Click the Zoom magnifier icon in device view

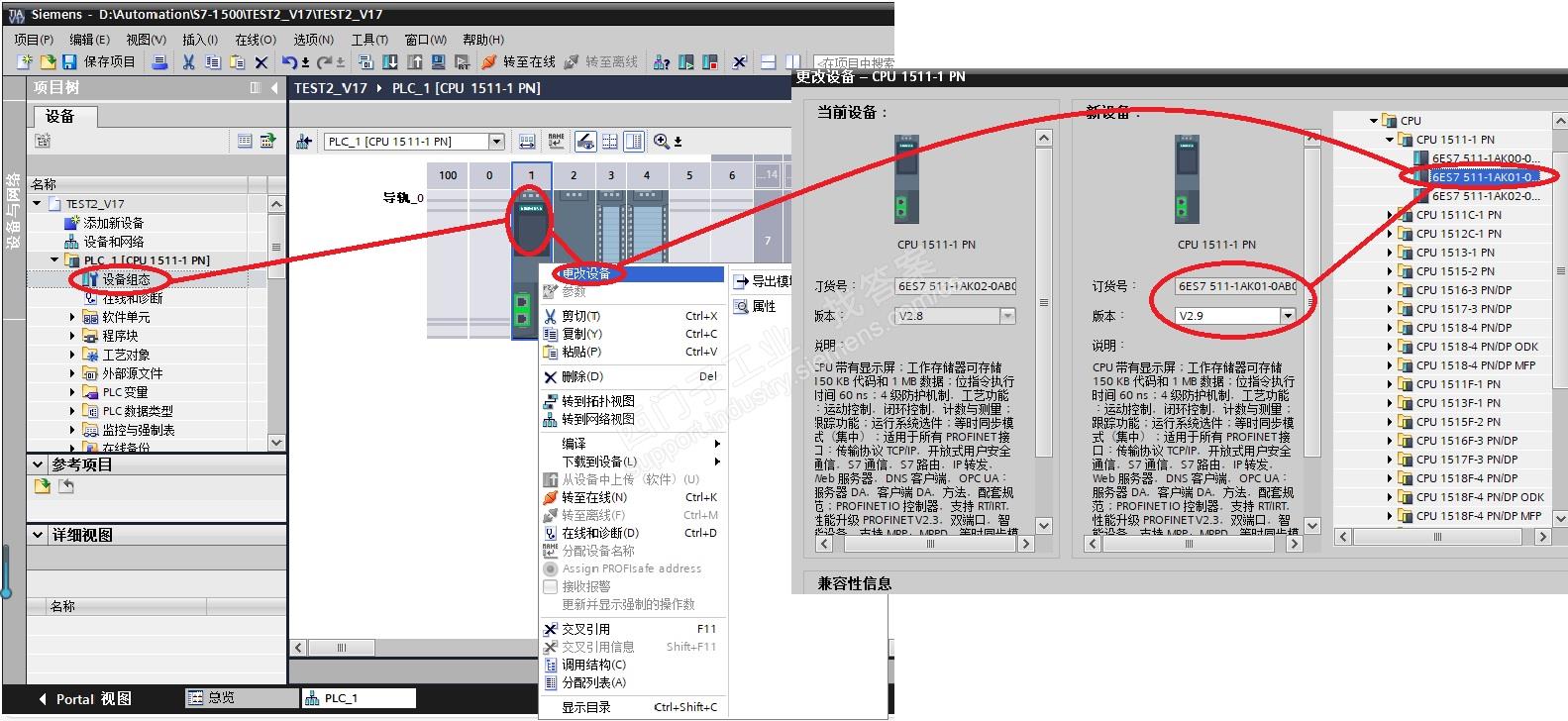click(x=662, y=142)
